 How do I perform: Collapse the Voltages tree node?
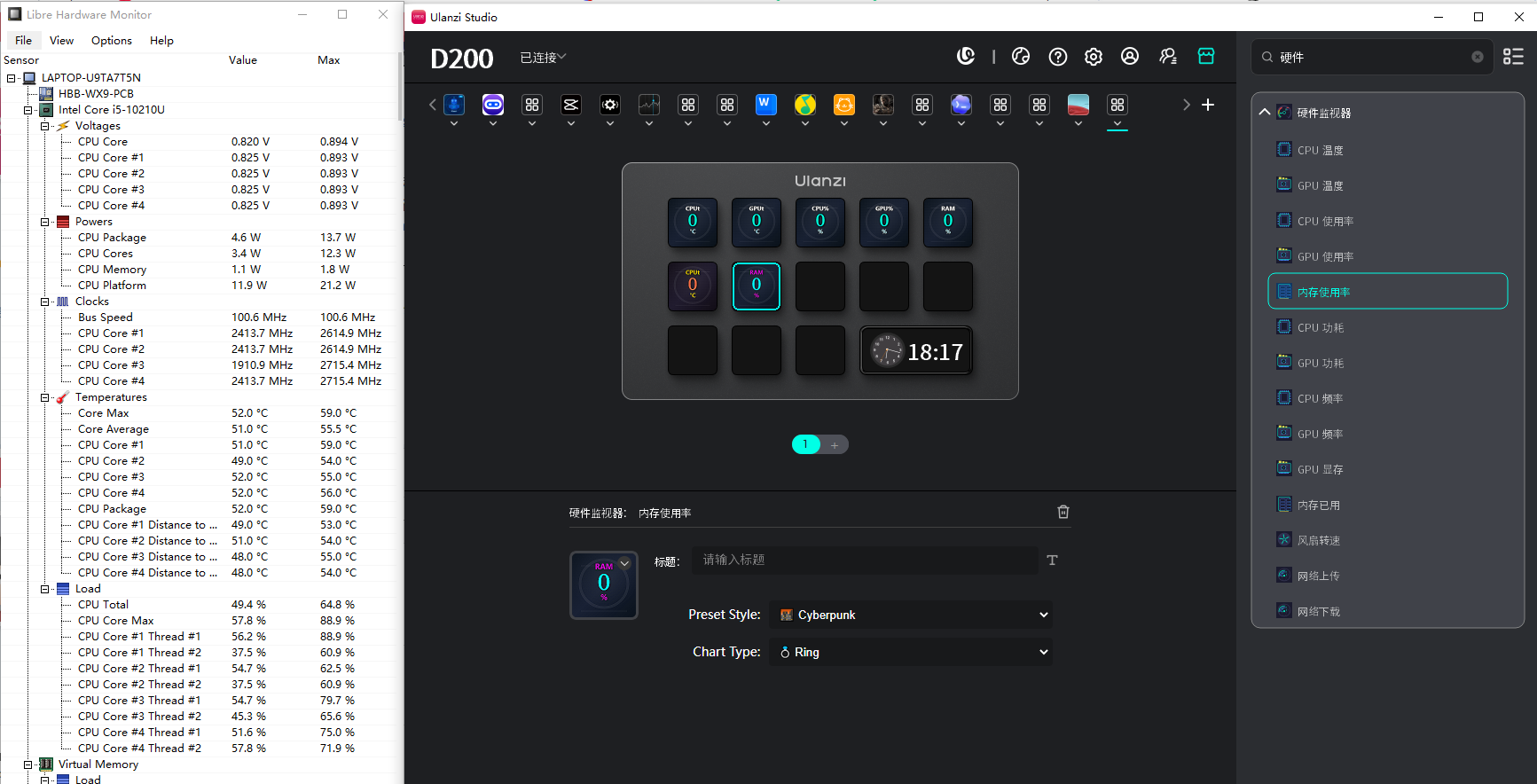tap(45, 126)
